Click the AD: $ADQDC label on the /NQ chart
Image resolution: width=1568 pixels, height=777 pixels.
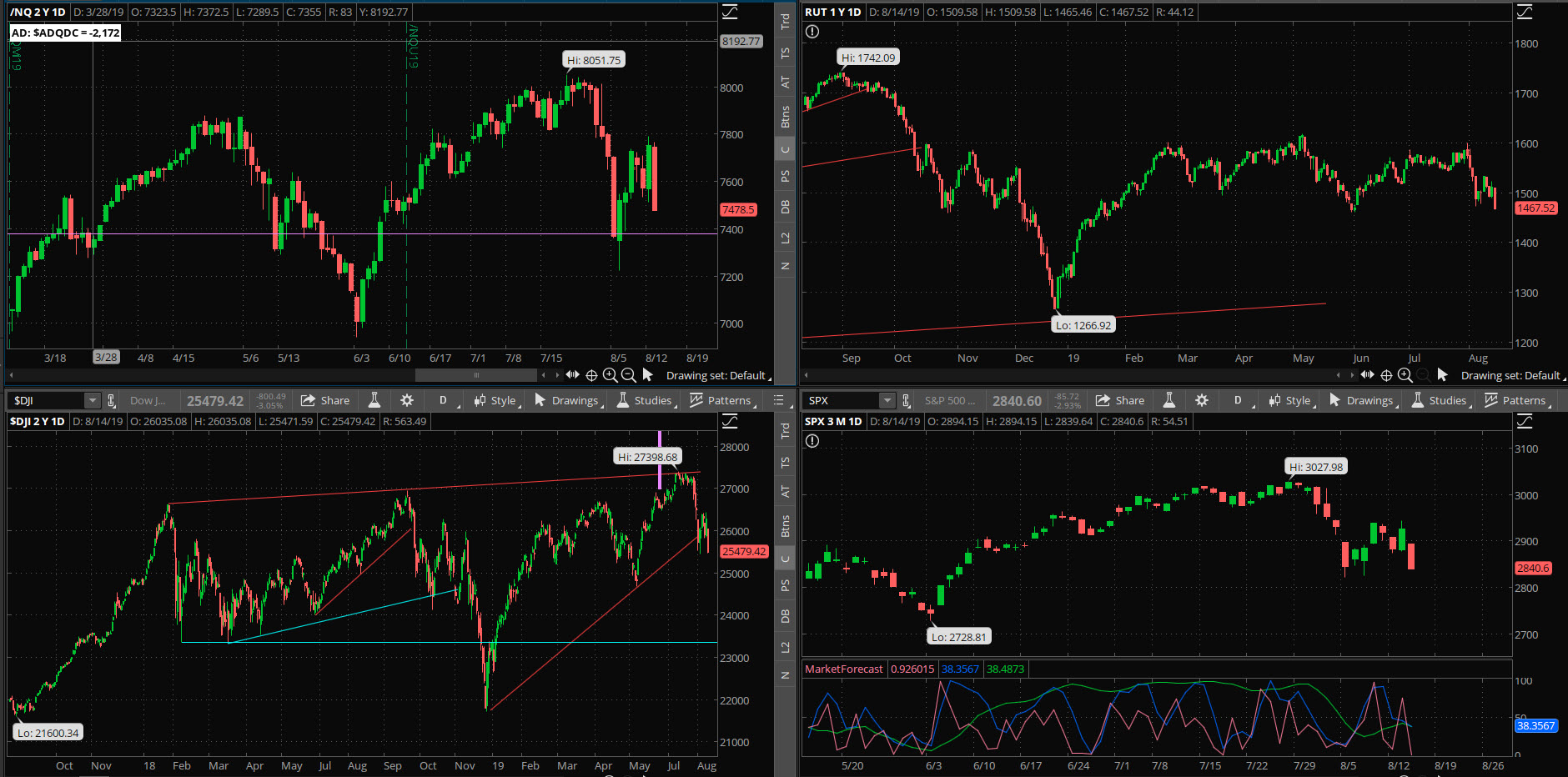65,33
